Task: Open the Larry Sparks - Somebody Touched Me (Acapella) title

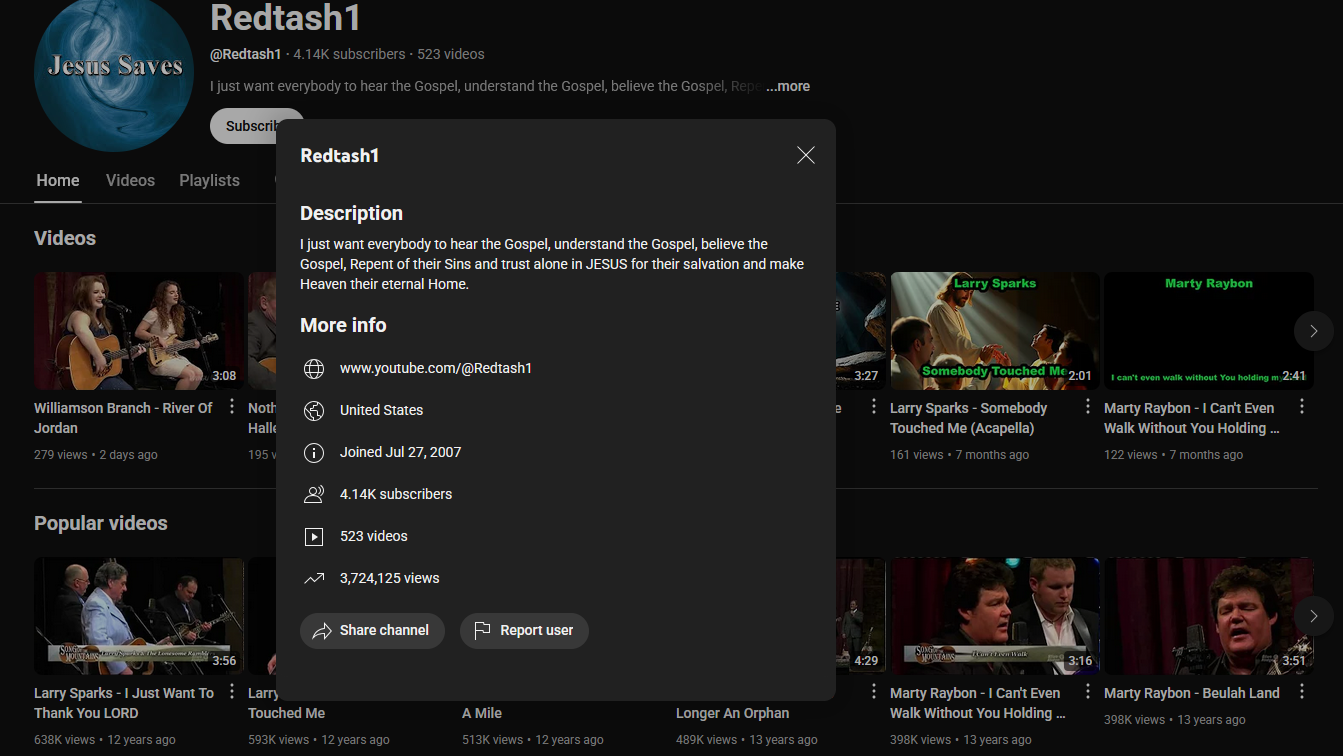Action: coord(969,418)
